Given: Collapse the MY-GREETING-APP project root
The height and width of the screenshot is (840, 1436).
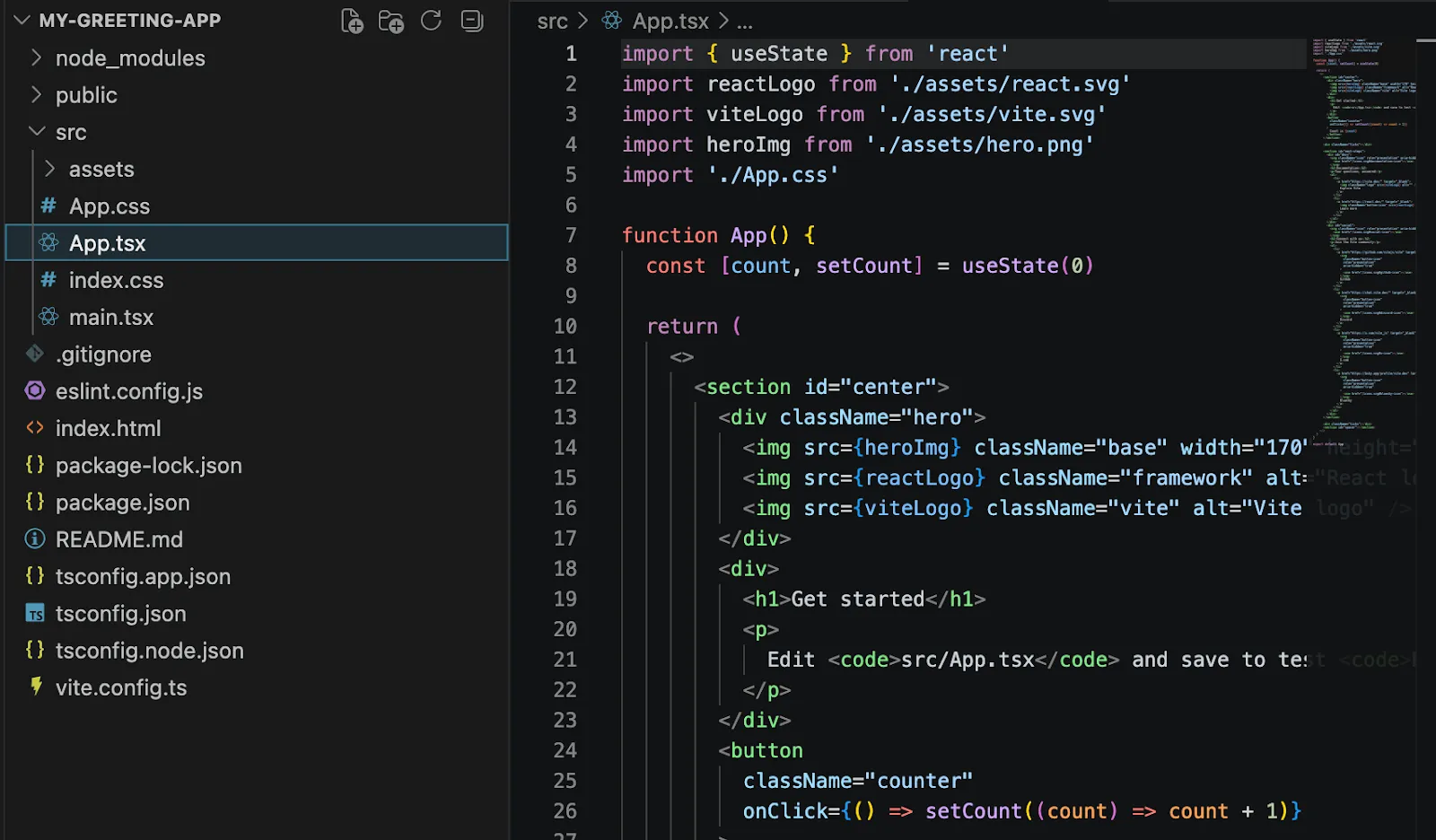Looking at the screenshot, I should coord(22,20).
